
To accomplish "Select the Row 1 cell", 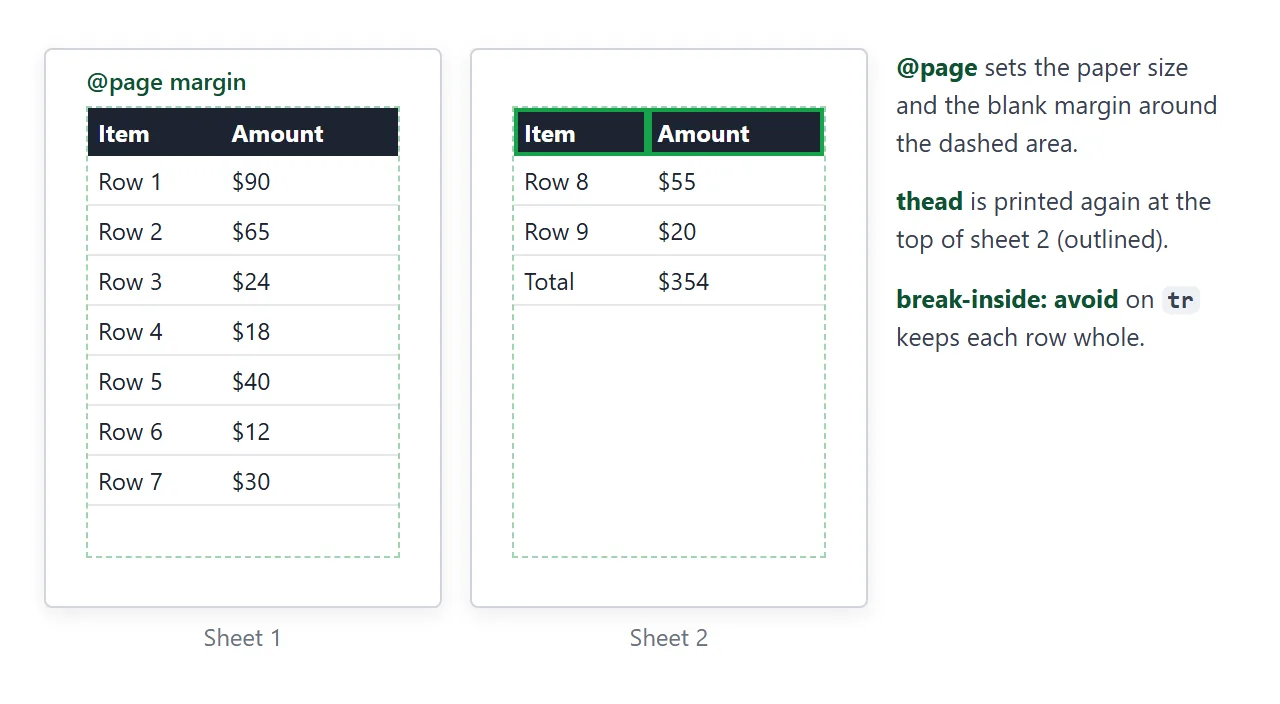I will click(x=155, y=181).
